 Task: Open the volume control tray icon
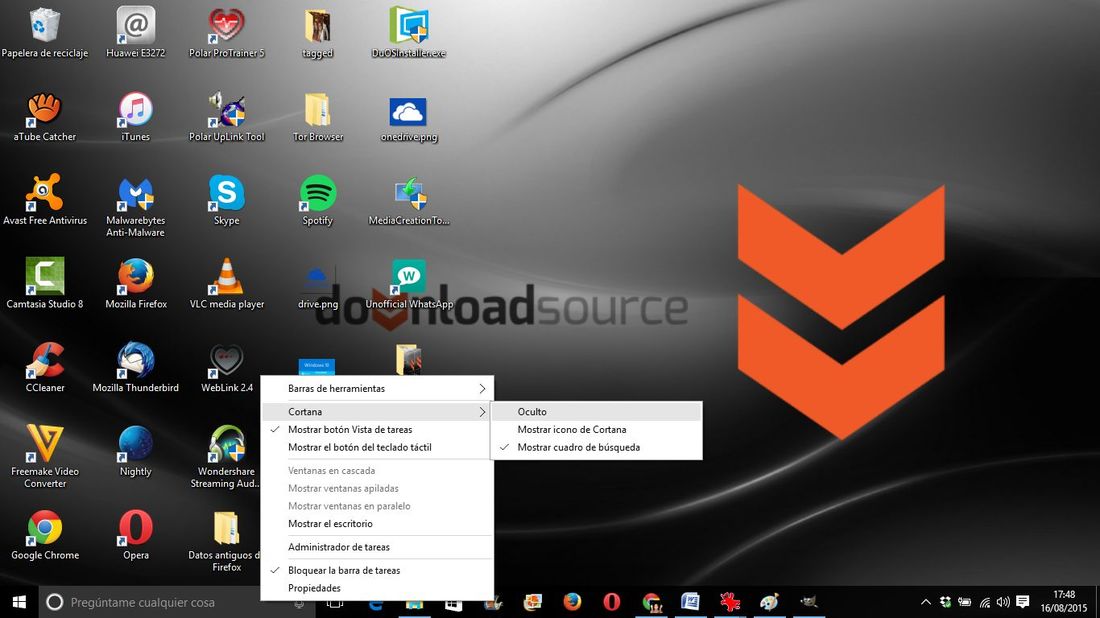pos(1003,602)
